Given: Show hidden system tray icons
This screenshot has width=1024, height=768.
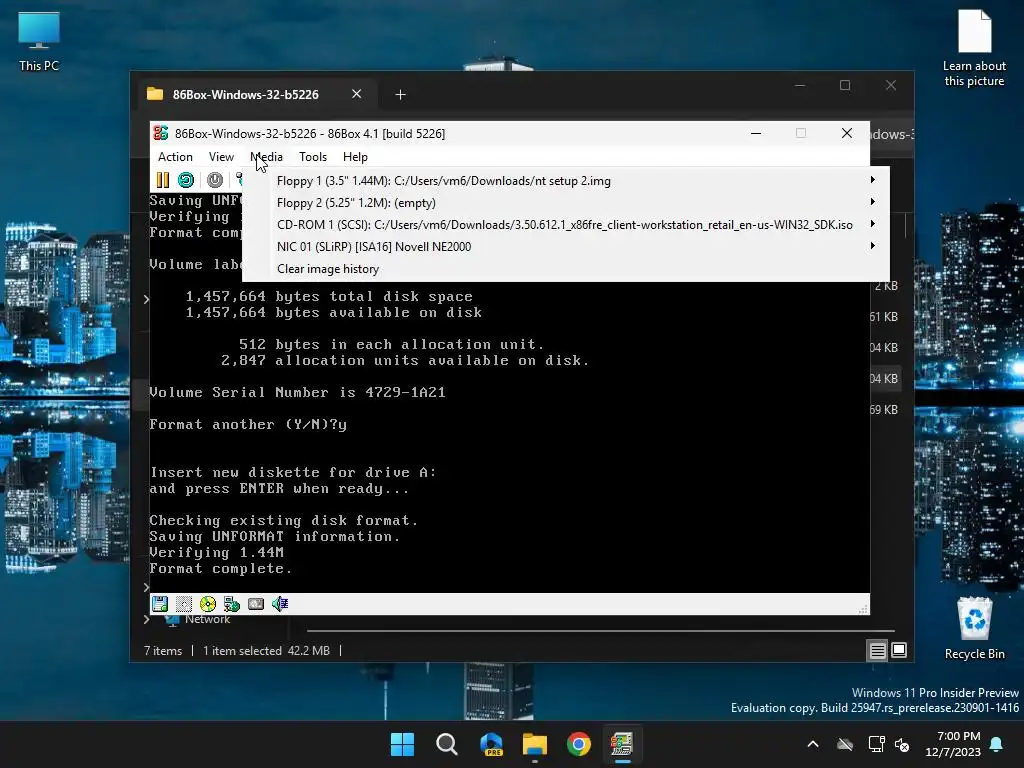Looking at the screenshot, I should (813, 744).
